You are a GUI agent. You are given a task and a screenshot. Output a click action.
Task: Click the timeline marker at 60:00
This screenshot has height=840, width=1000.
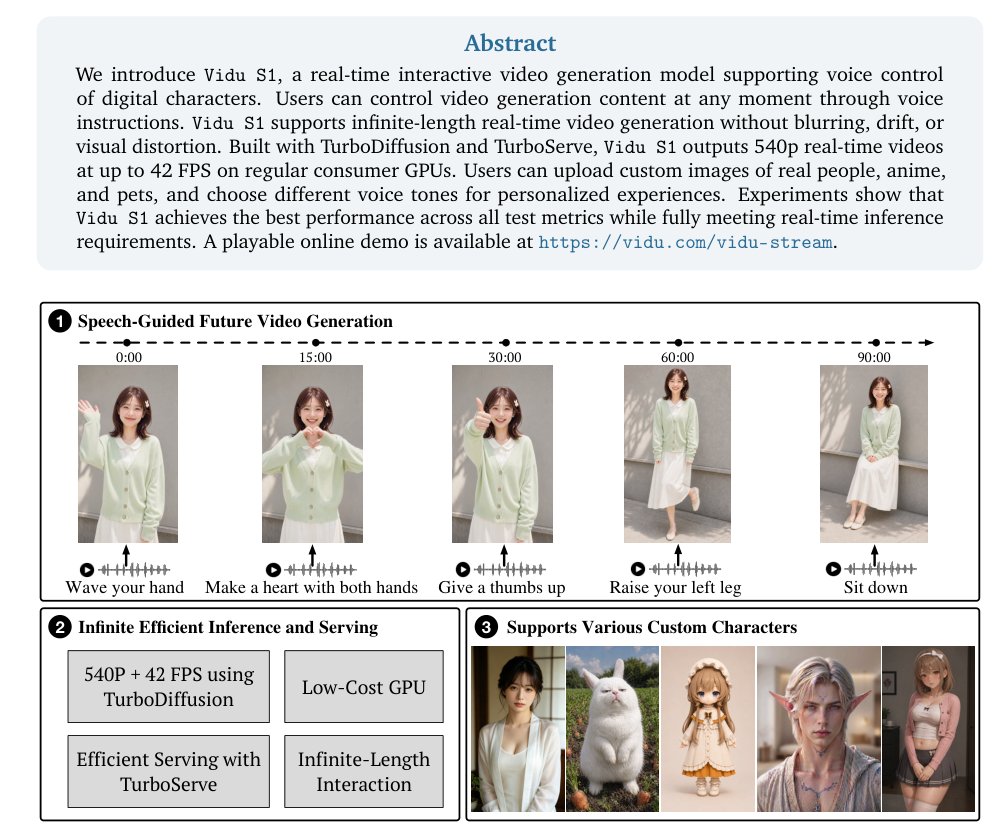click(678, 343)
